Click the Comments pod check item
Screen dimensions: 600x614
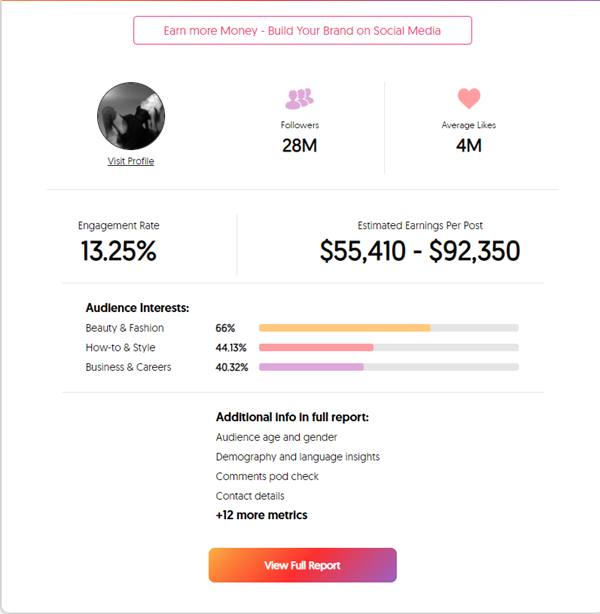(267, 476)
